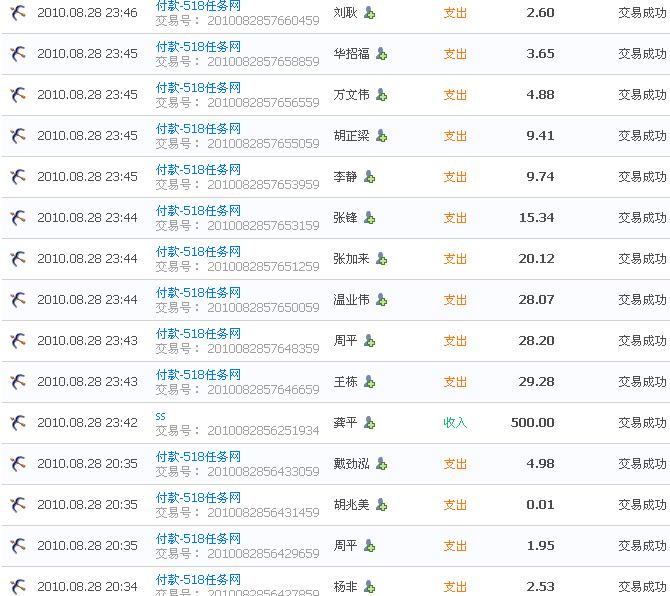Click the add-contact icon next to 温业伟

click(381, 300)
